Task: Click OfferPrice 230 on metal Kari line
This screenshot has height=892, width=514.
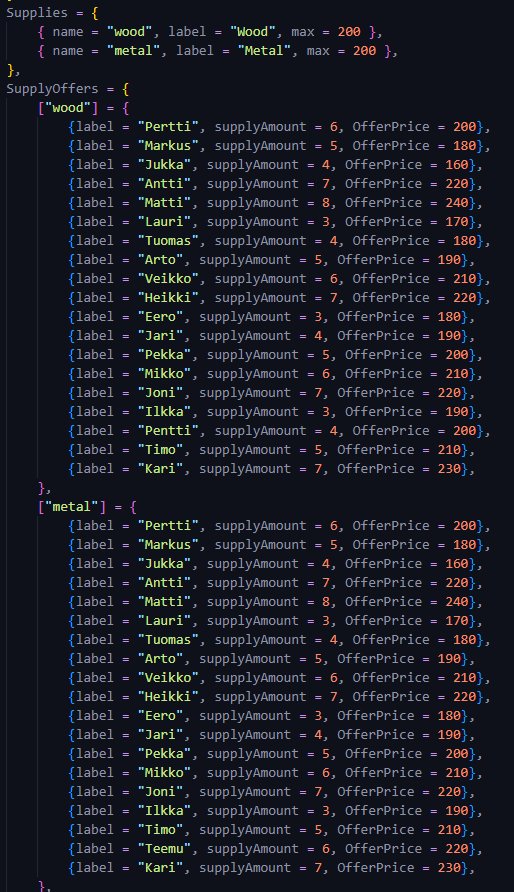Action: coord(449,868)
